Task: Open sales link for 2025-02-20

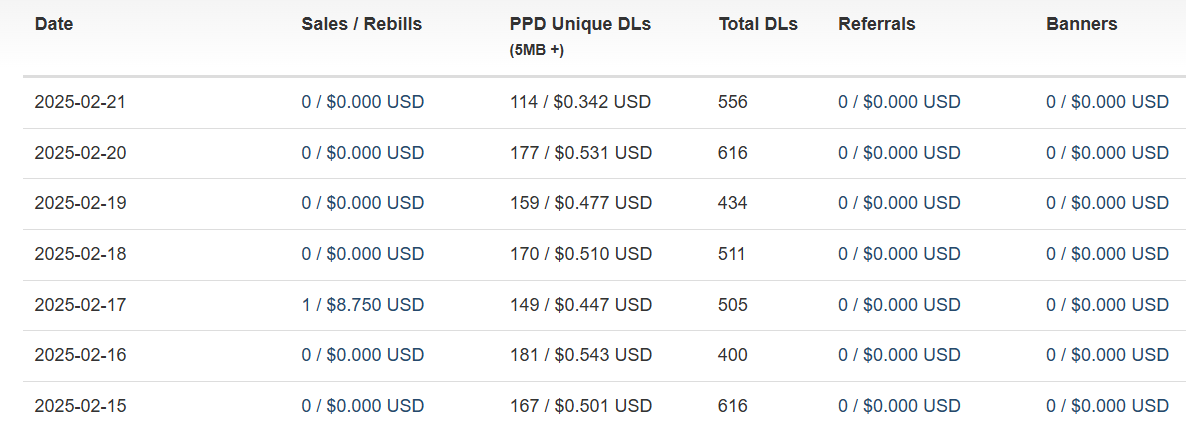Action: point(362,153)
